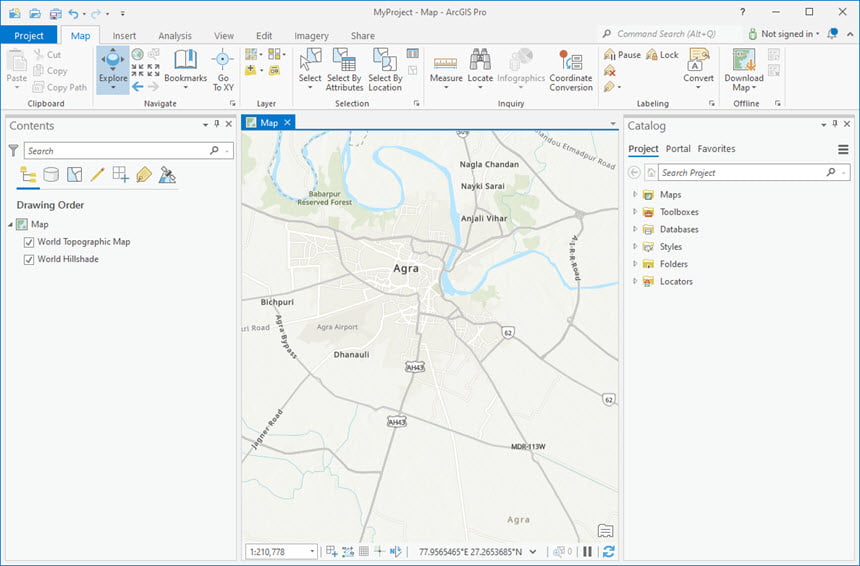Open the Help question mark button
Screen dimensions: 860x566
click(x=742, y=12)
